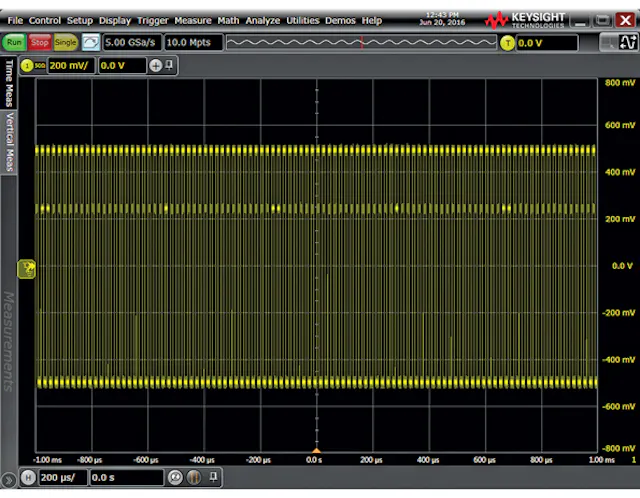Image resolution: width=640 pixels, height=498 pixels.
Task: Open the Demos menu
Action: click(340, 20)
